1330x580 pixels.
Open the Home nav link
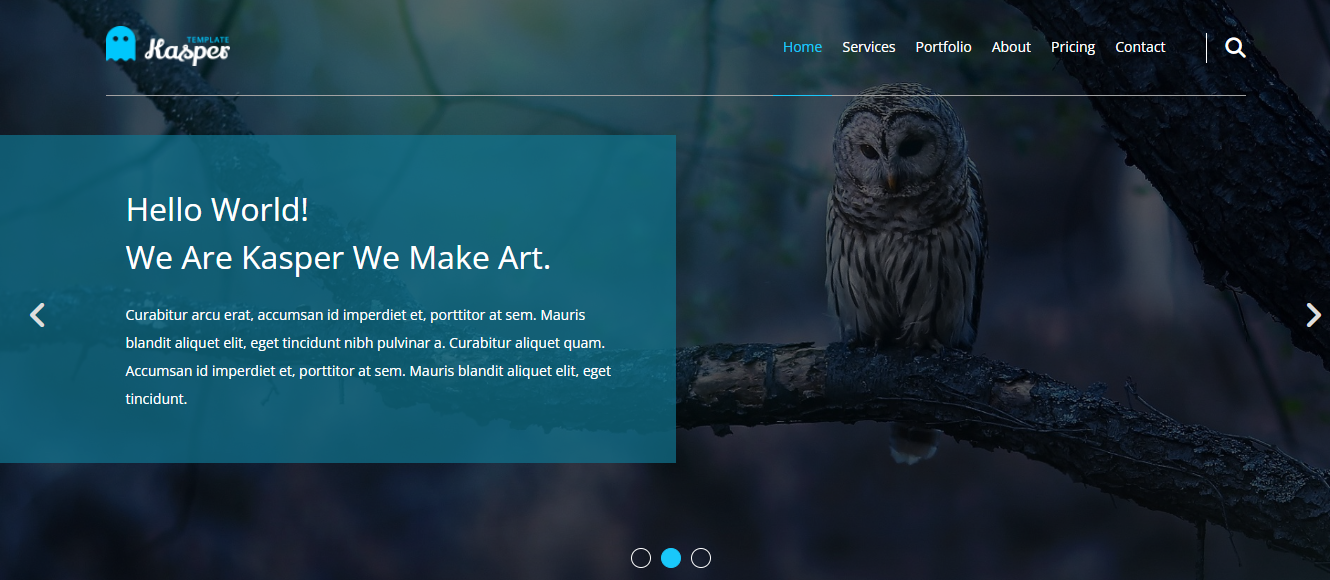click(x=802, y=47)
